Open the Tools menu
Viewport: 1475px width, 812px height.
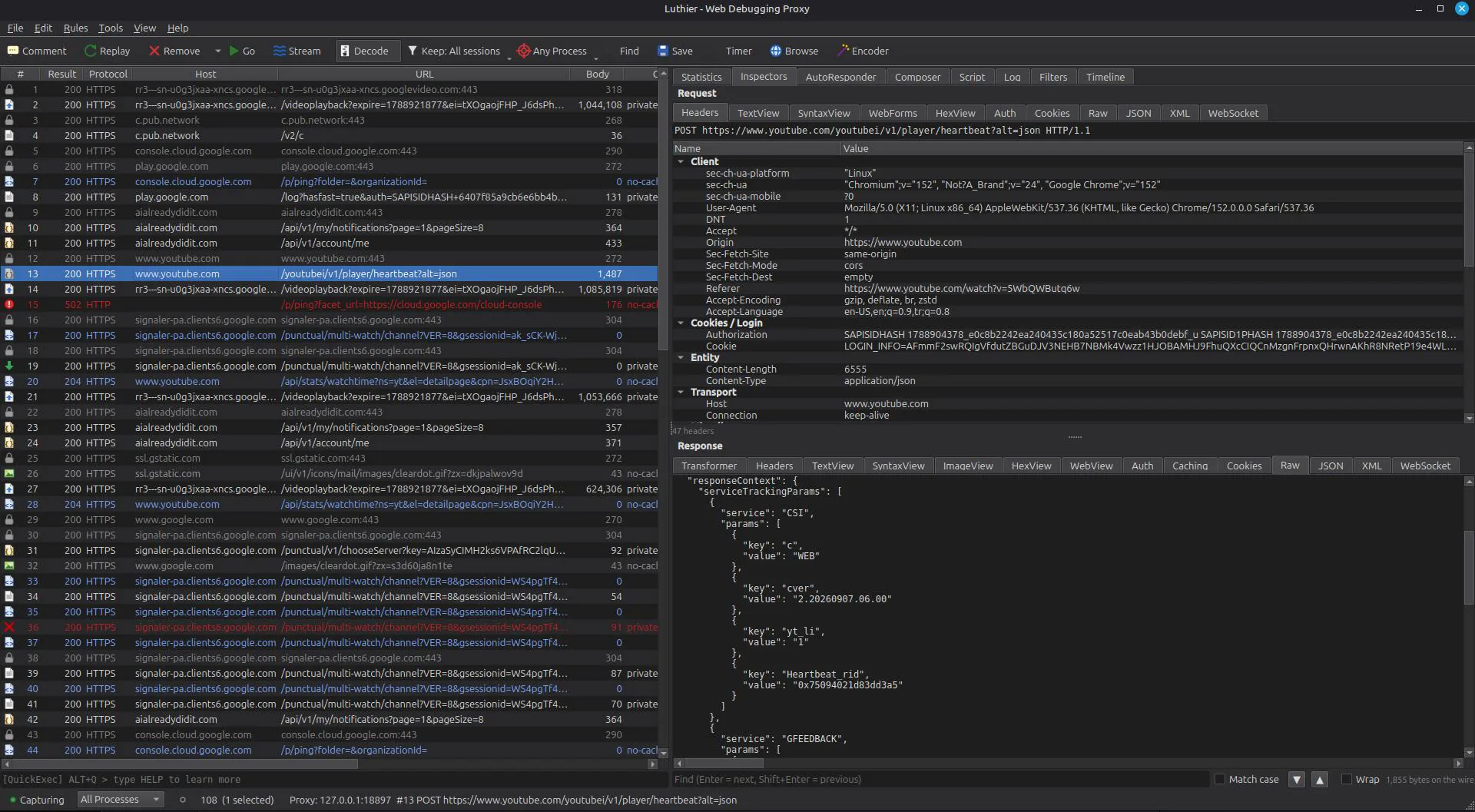coord(111,28)
